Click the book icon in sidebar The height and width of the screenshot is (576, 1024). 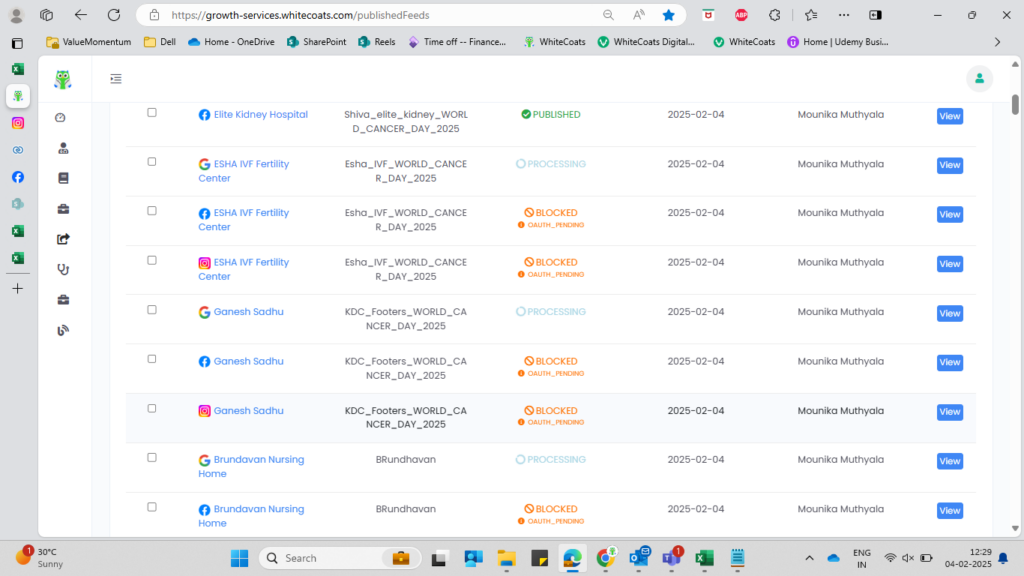point(64,178)
